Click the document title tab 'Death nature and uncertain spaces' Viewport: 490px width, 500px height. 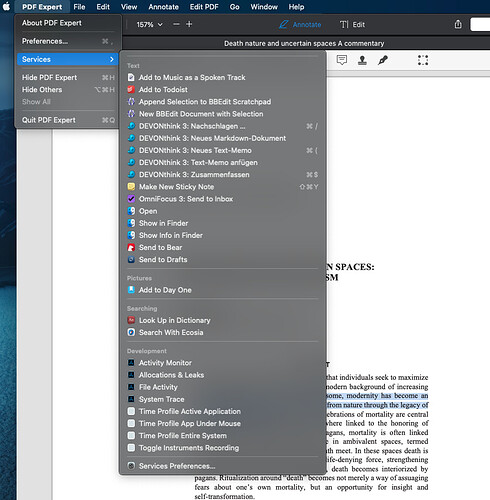304,44
